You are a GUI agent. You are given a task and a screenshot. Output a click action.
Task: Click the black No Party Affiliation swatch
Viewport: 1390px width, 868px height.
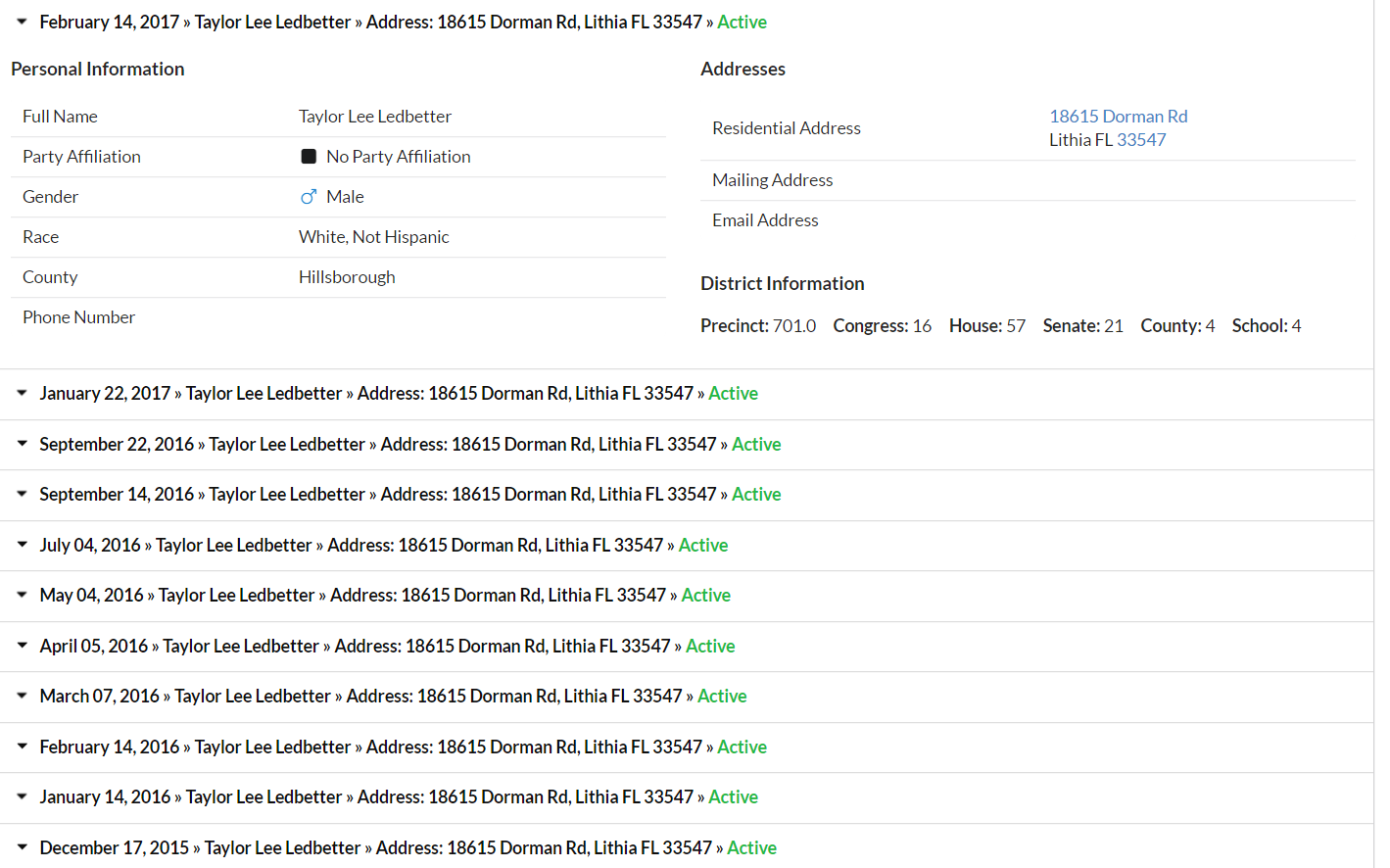(309, 157)
